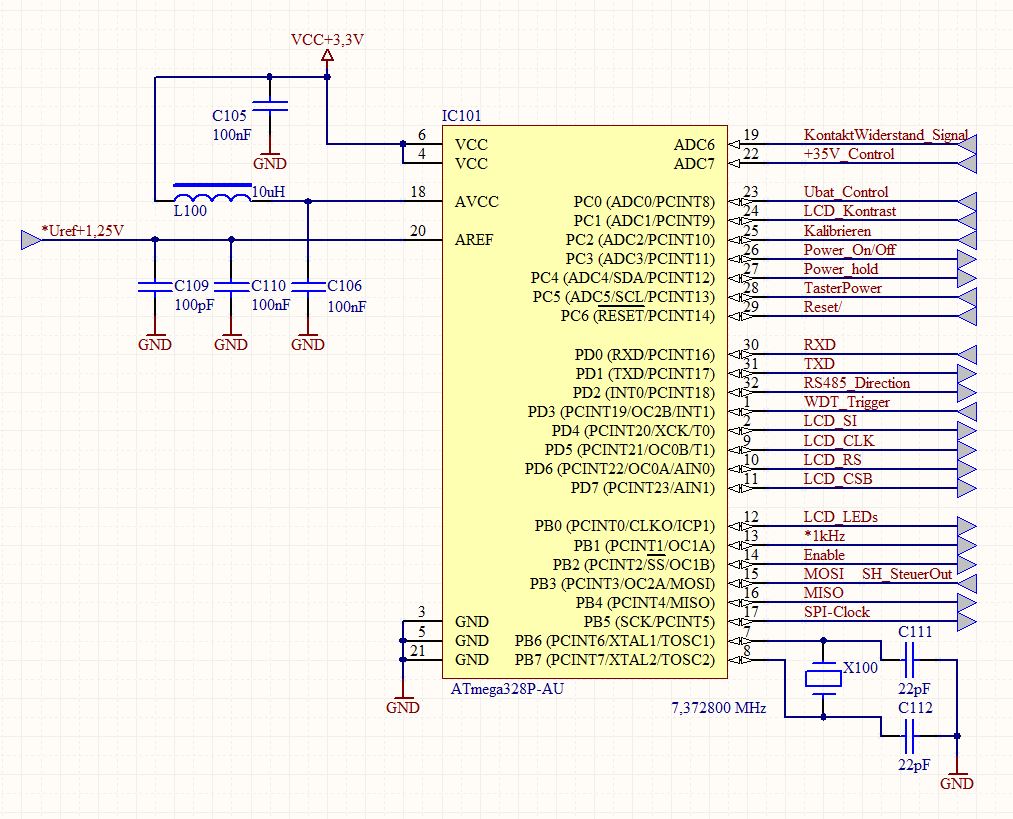1013x819 pixels.
Task: Click the LCD_LEDs port arrow
Action: click(967, 526)
